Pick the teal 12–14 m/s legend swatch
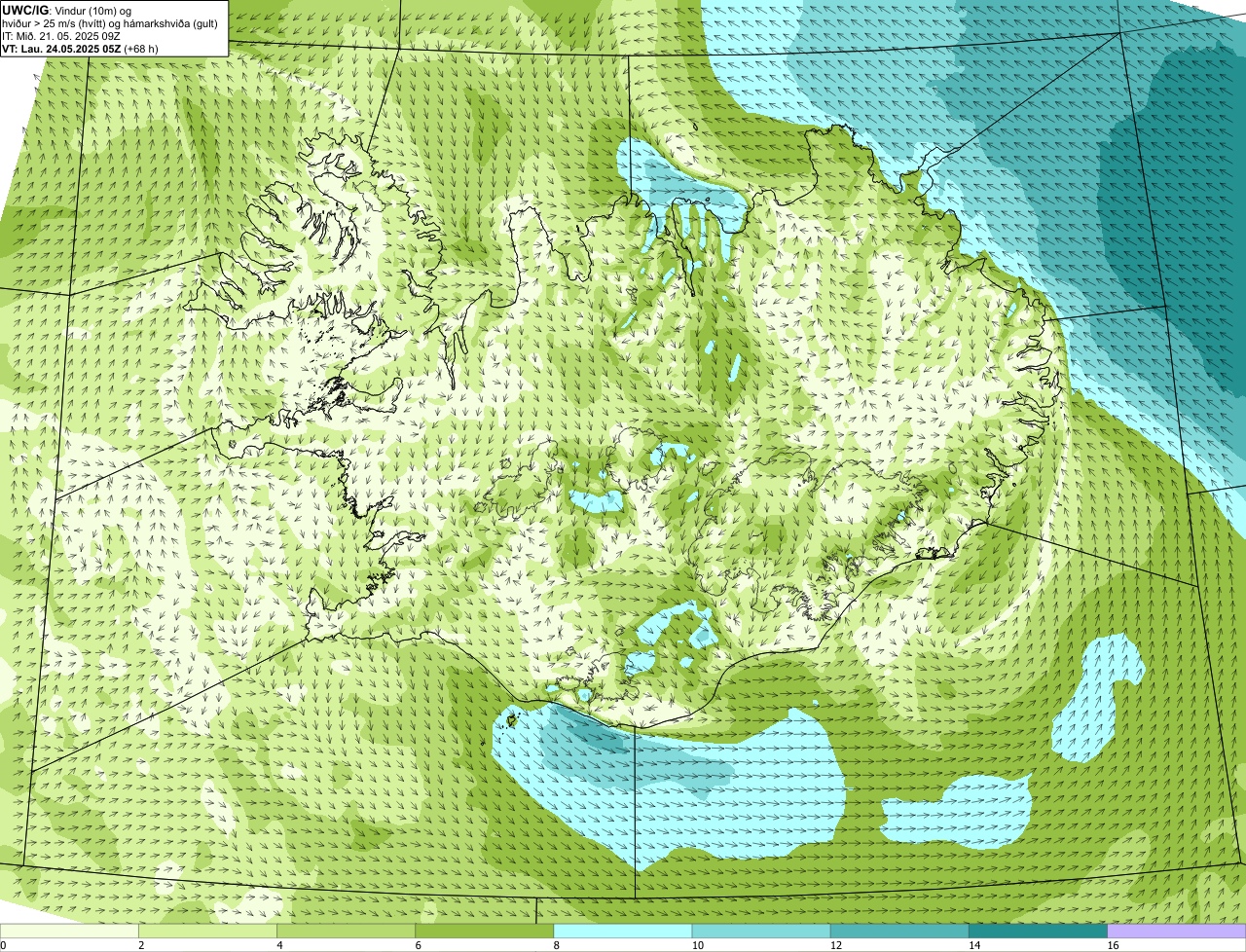 click(899, 931)
